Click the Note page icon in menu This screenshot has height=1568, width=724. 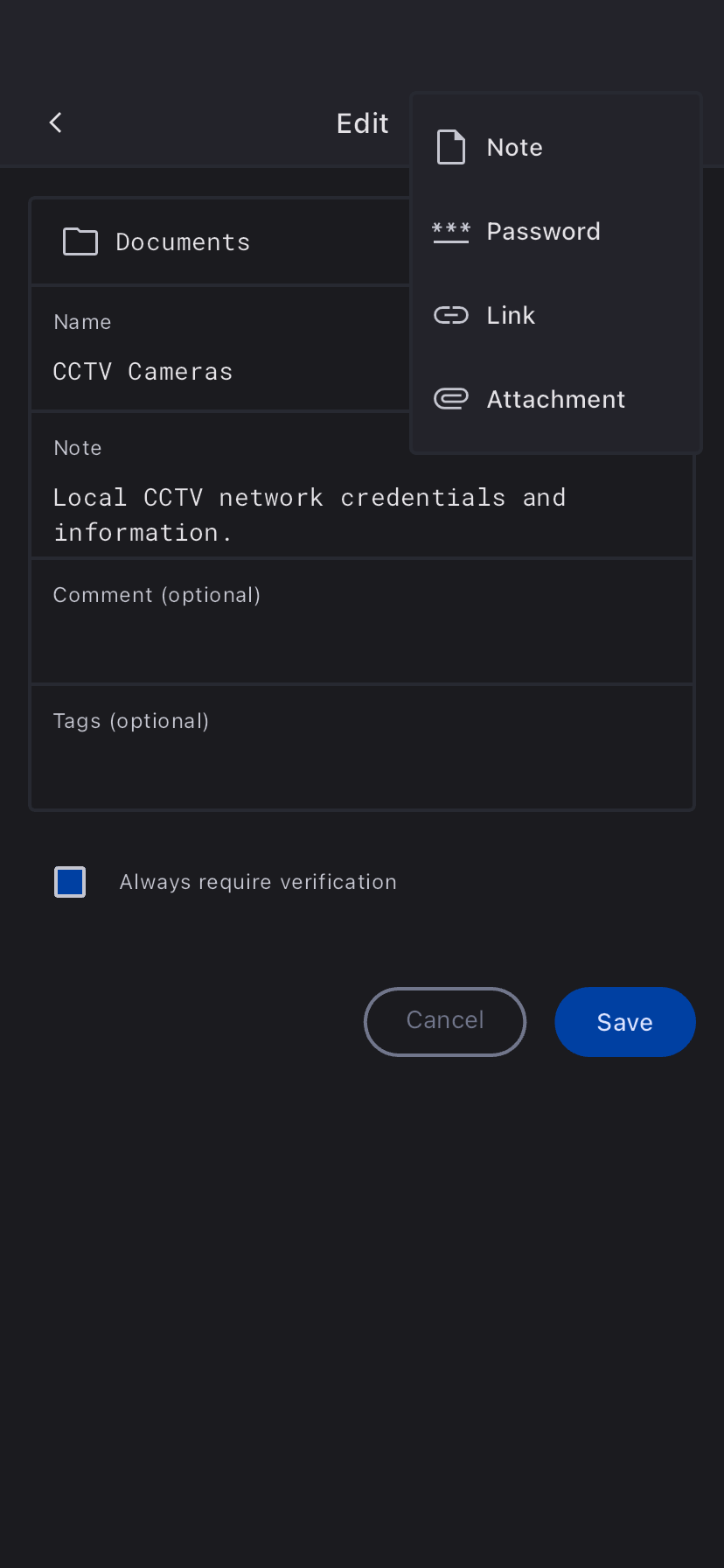pos(450,147)
